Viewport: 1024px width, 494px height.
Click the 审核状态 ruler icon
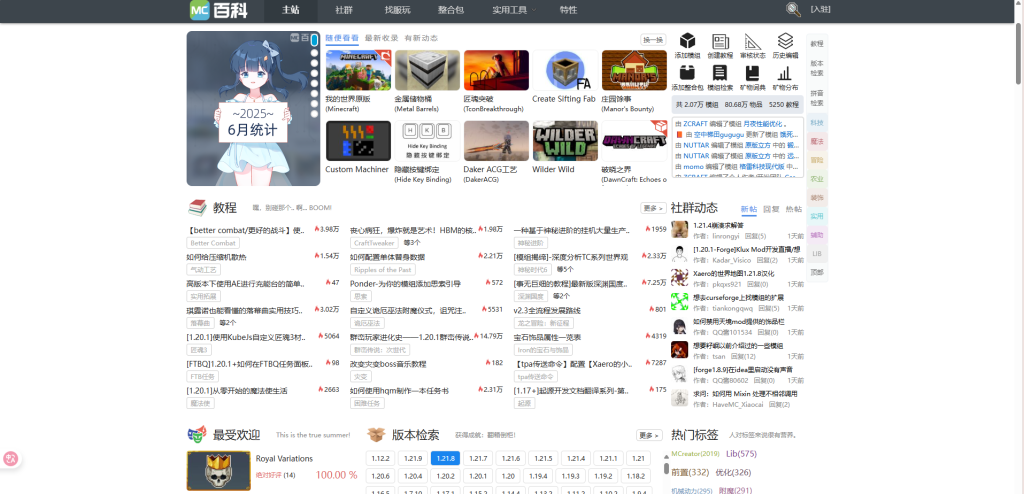(x=753, y=42)
